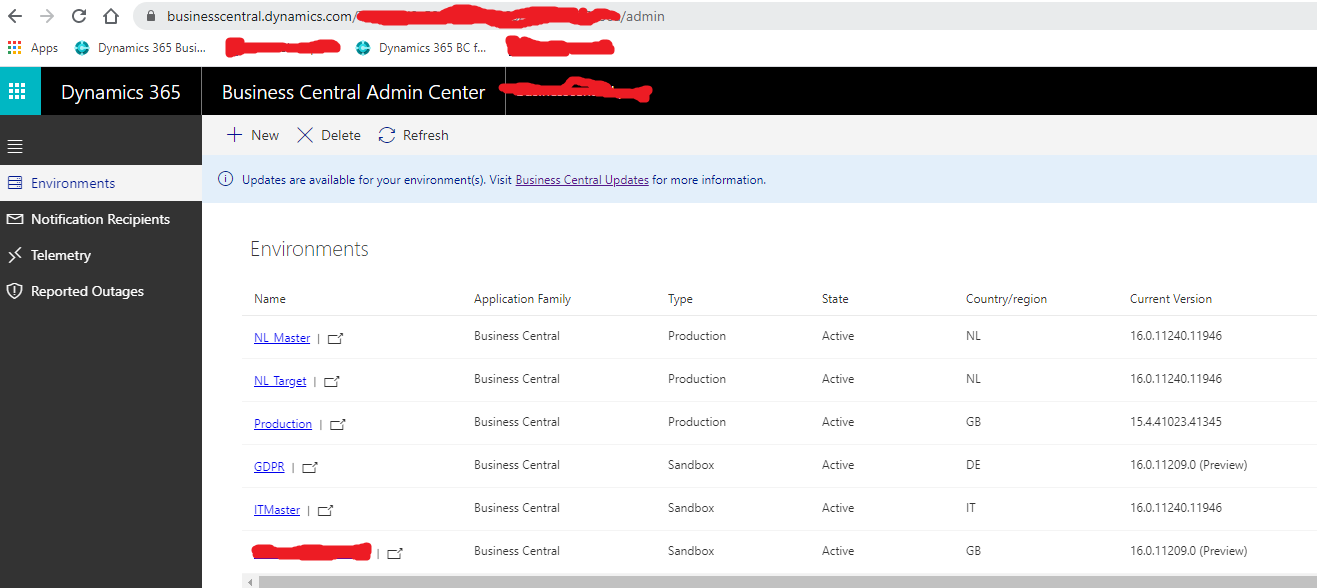1317x588 pixels.
Task: Click Business Central Admin Center title
Action: 354,92
